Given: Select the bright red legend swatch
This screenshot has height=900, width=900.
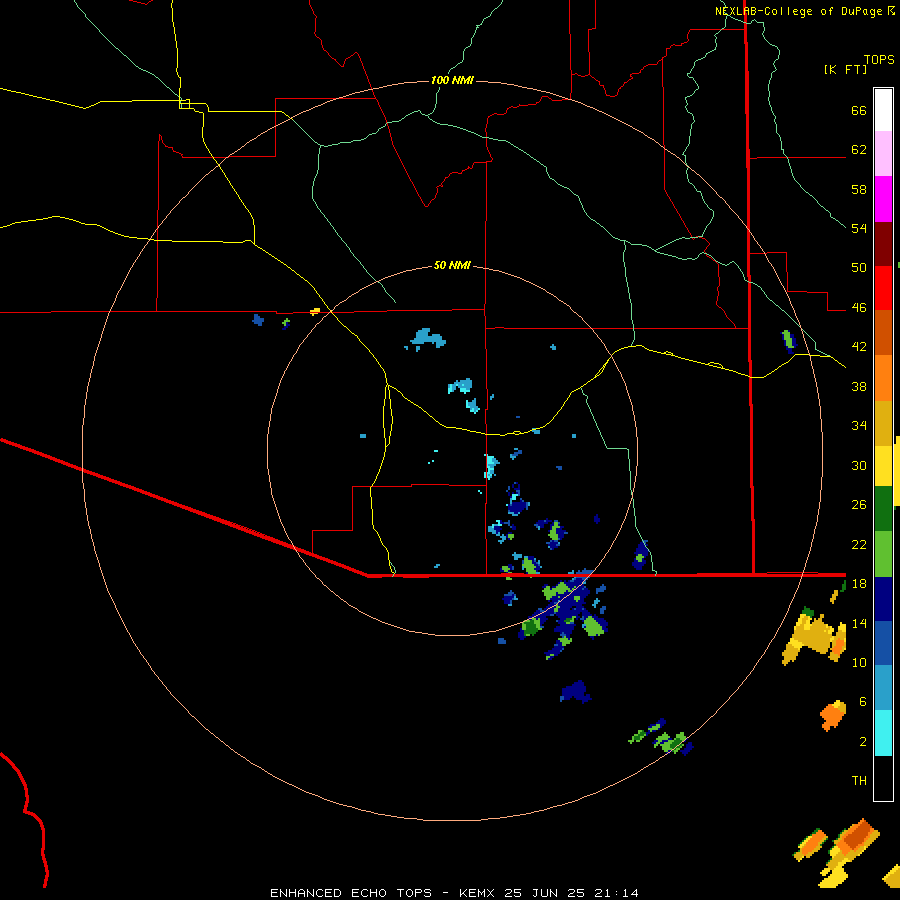Looking at the screenshot, I should (x=883, y=288).
